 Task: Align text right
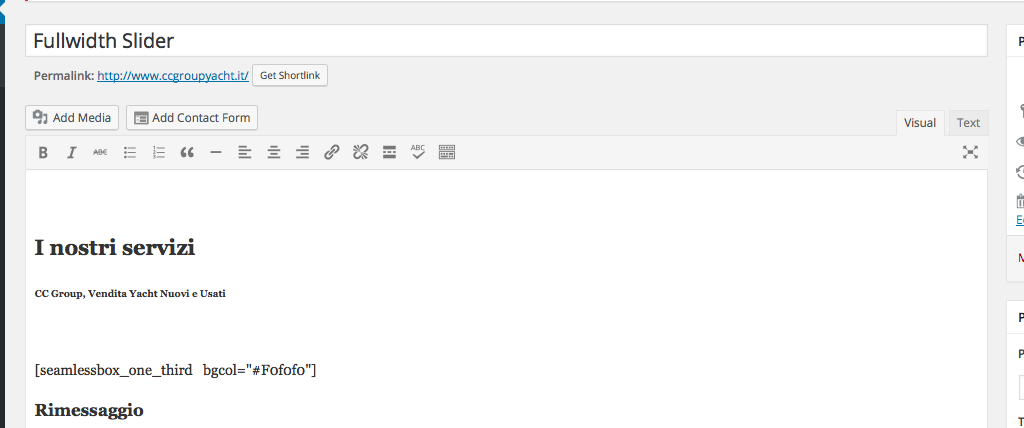302,153
